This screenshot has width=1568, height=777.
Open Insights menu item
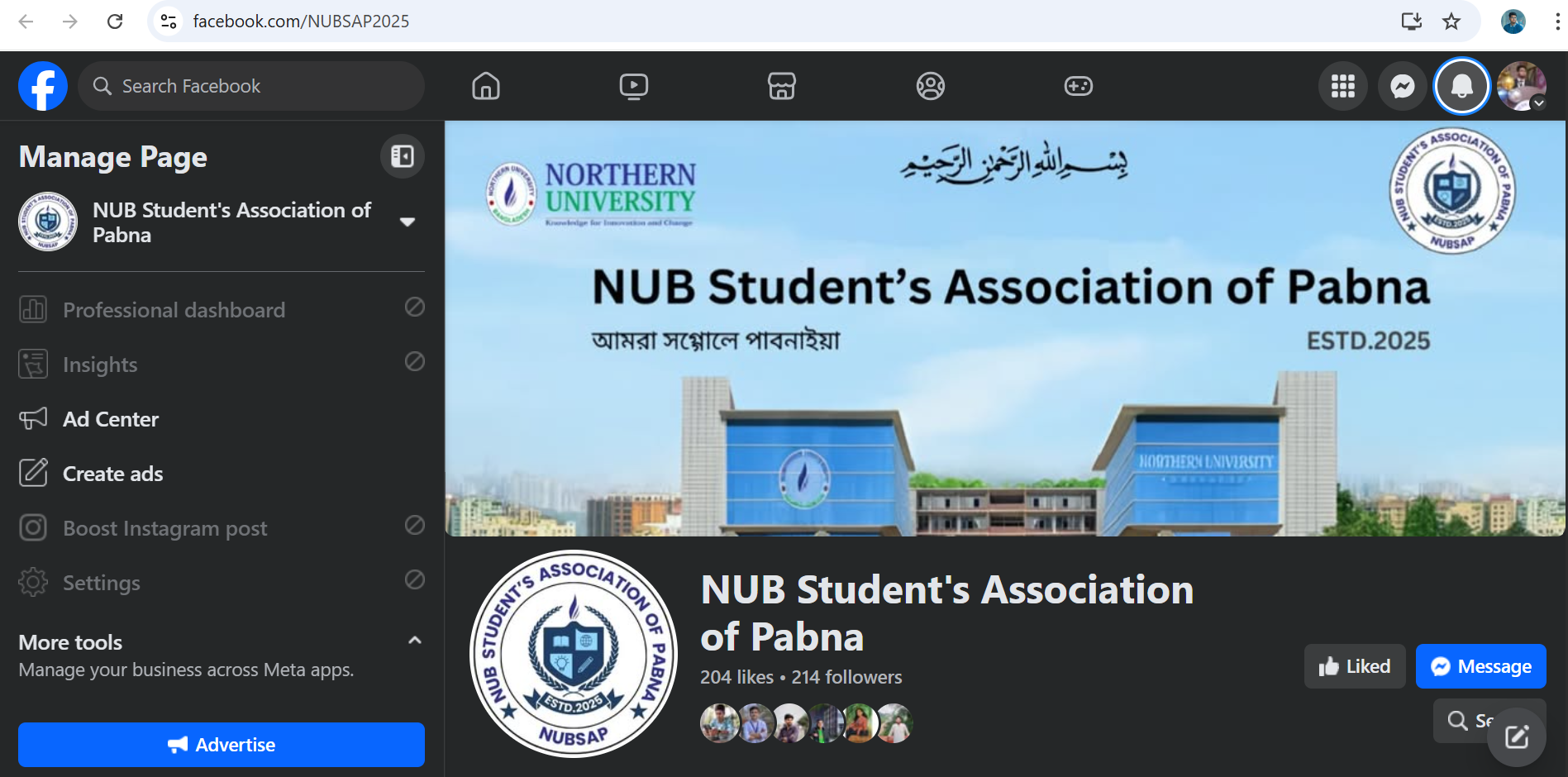point(222,365)
